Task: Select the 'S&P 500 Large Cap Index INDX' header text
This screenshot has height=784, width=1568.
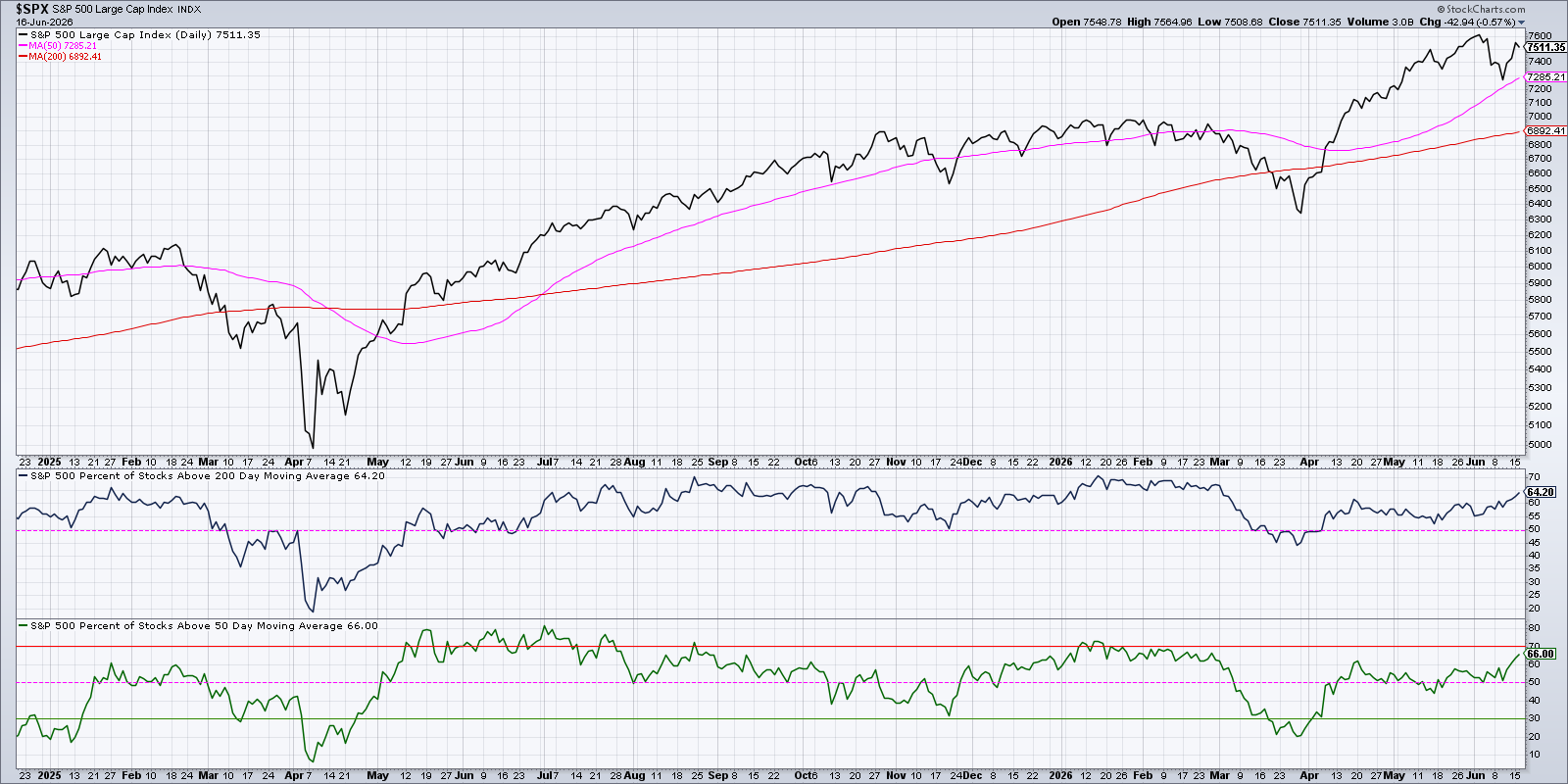Action: point(127,10)
